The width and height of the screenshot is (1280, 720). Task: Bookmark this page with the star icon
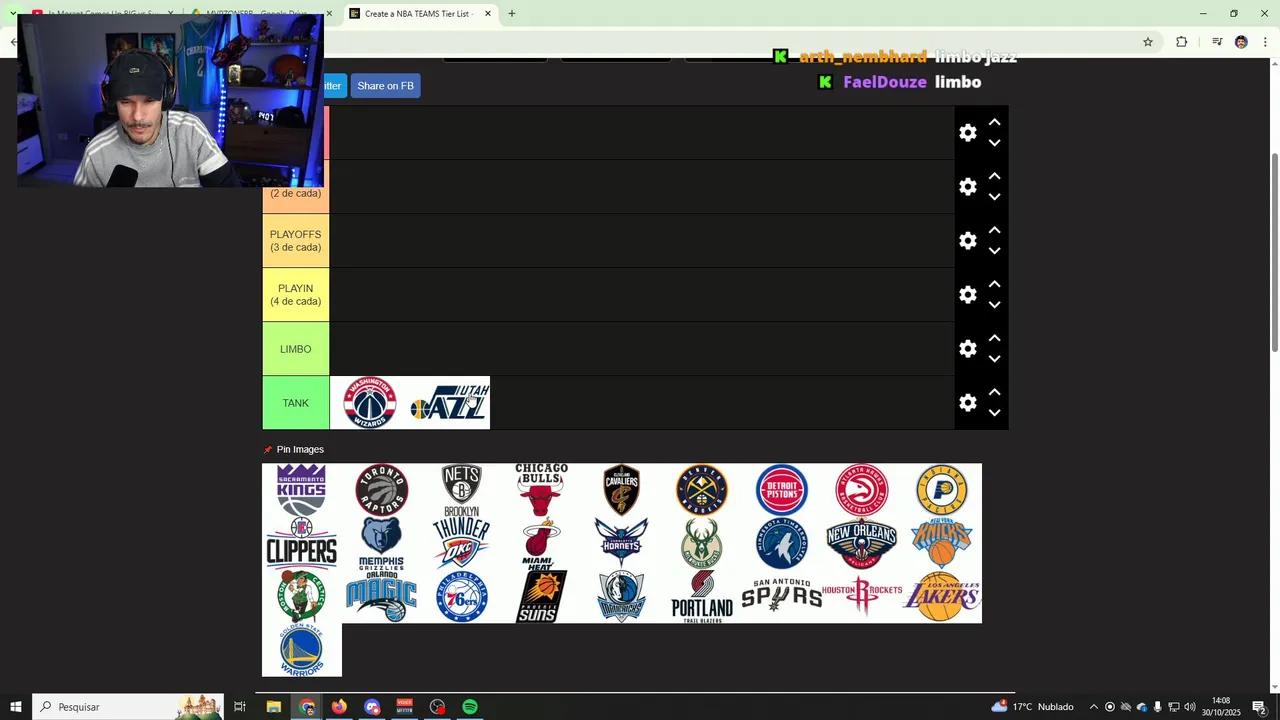point(1148,42)
